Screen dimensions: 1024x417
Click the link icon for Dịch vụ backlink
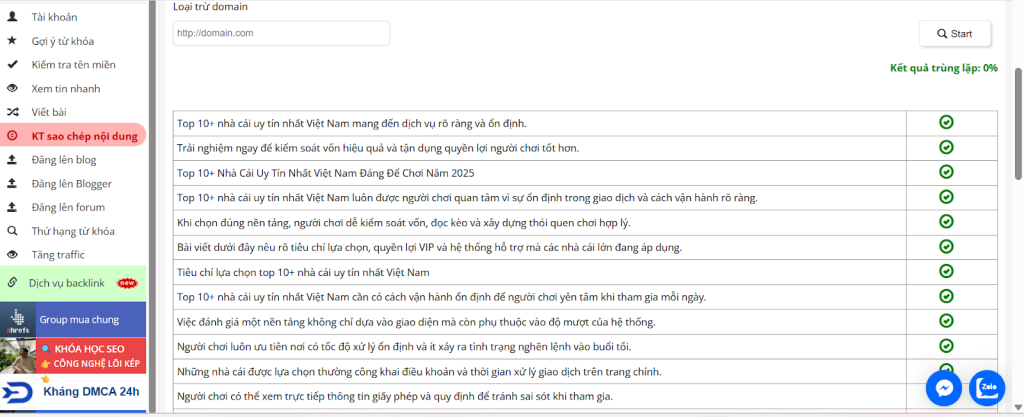tap(12, 283)
